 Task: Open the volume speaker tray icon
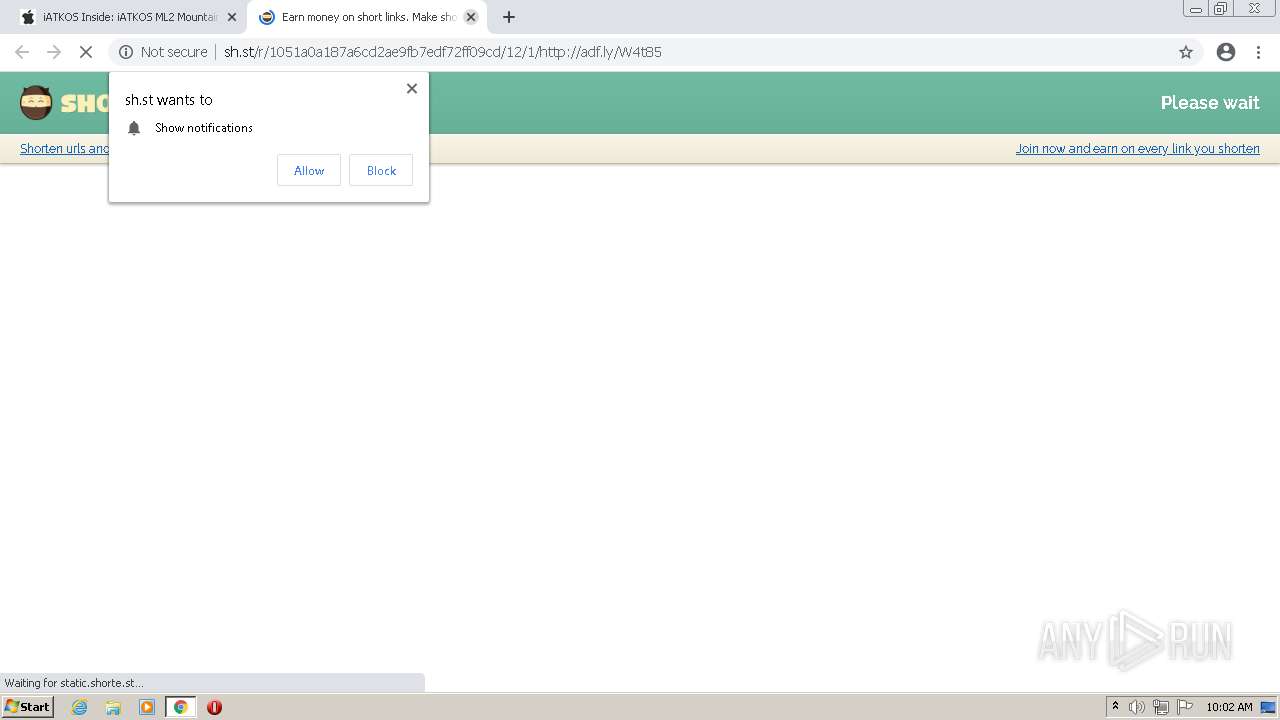tap(1137, 707)
